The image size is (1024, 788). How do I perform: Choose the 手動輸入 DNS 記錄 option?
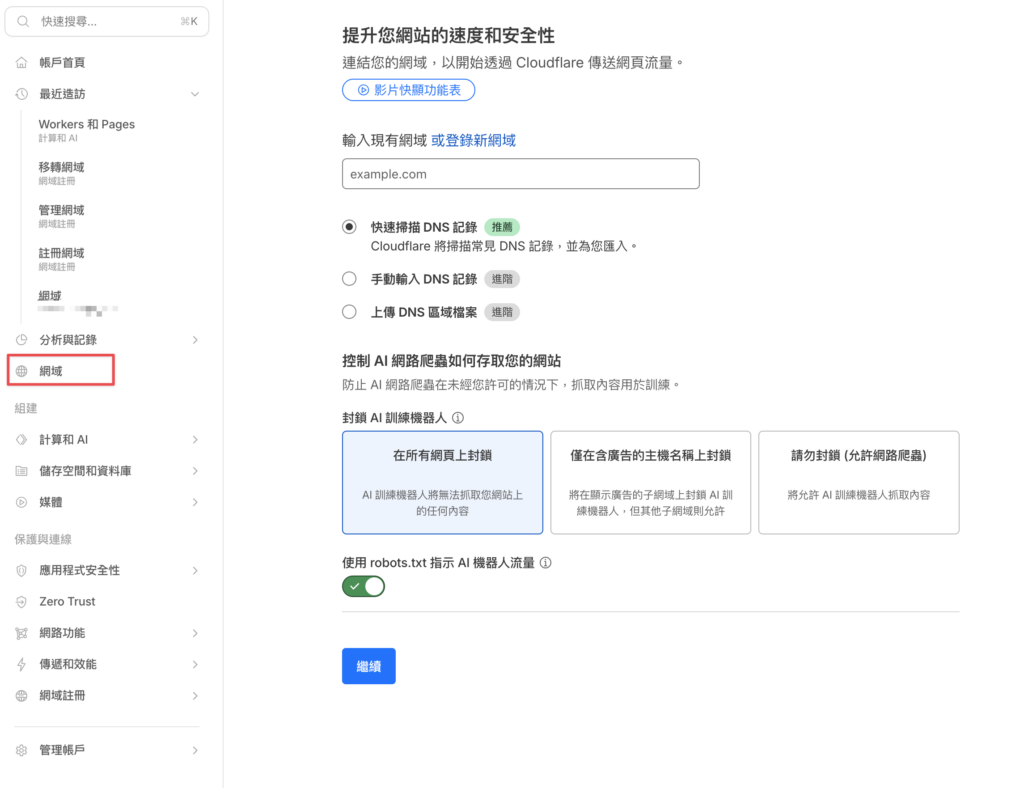(x=349, y=279)
